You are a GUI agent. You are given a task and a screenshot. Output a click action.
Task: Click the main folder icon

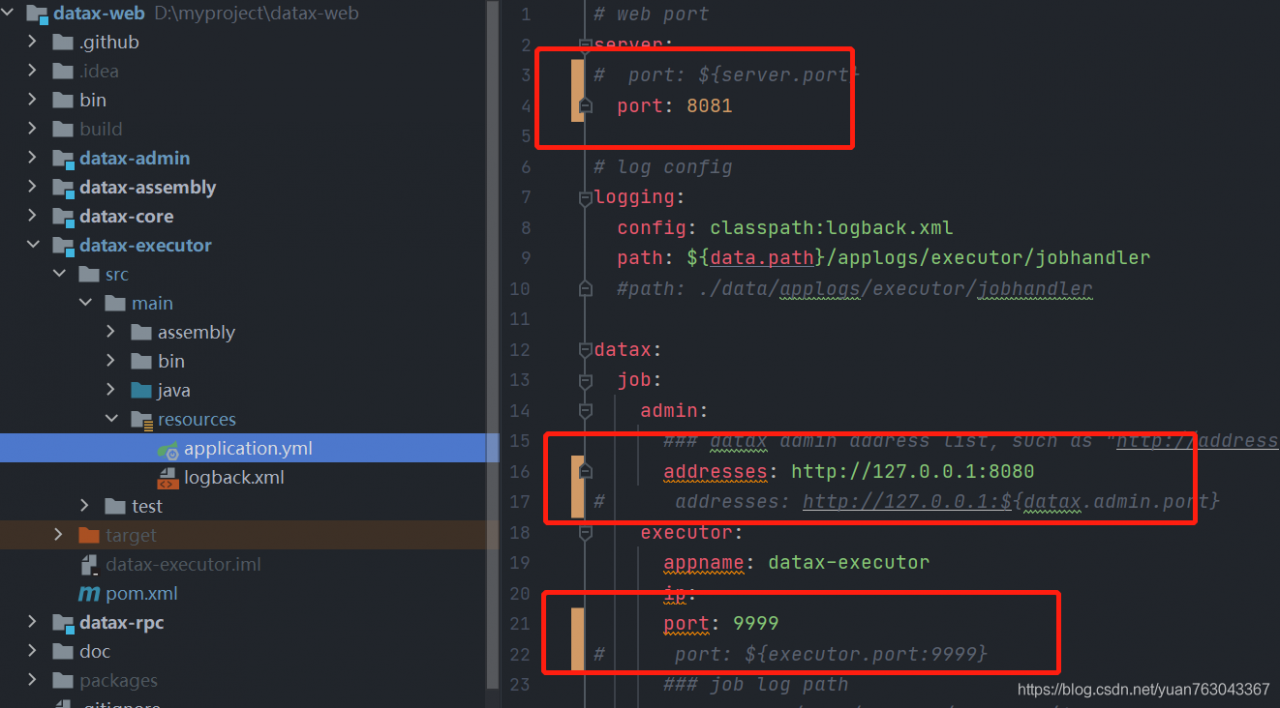coord(115,303)
